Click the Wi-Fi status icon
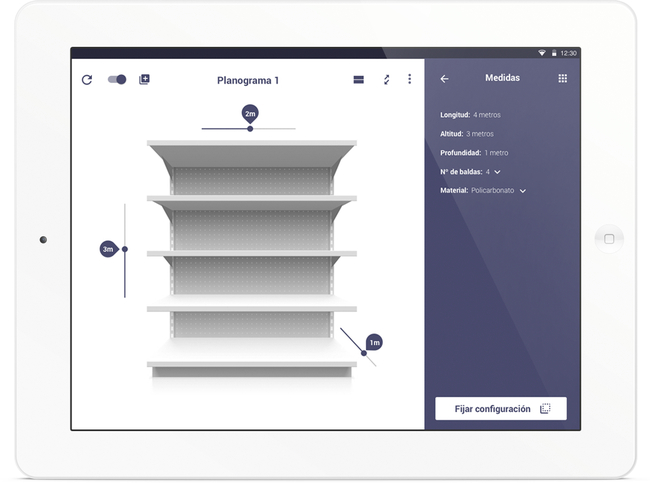 541,53
